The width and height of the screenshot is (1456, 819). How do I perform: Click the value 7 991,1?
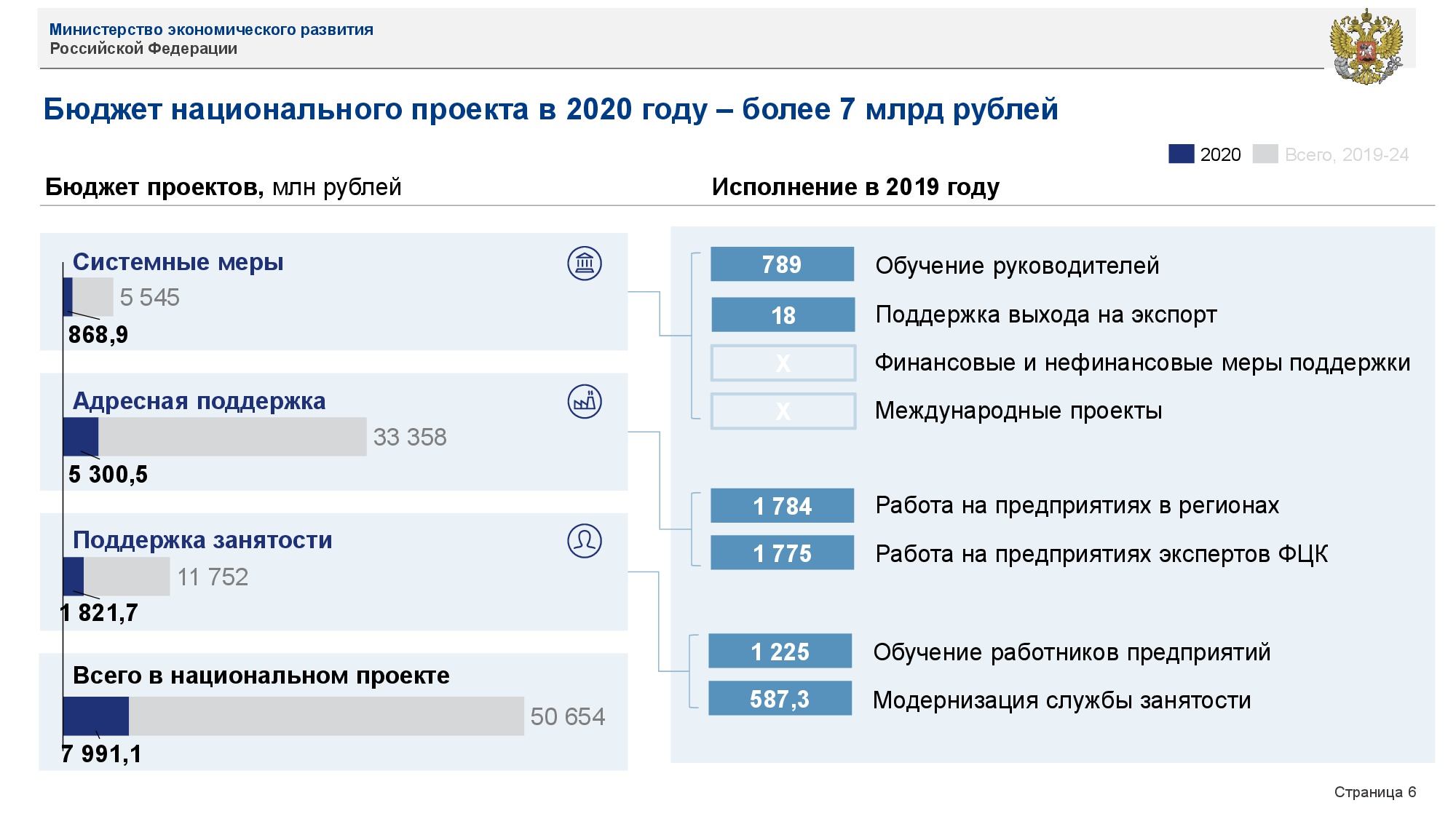click(x=101, y=754)
